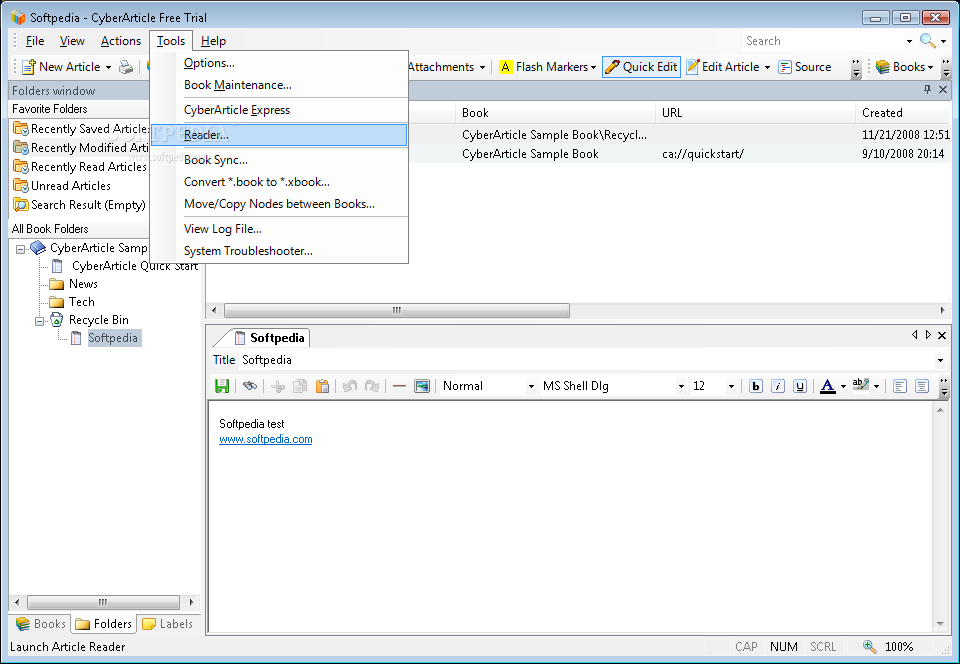Collapse the CyberArticle Sample Book node
The width and height of the screenshot is (960, 664).
pyautogui.click(x=21, y=249)
